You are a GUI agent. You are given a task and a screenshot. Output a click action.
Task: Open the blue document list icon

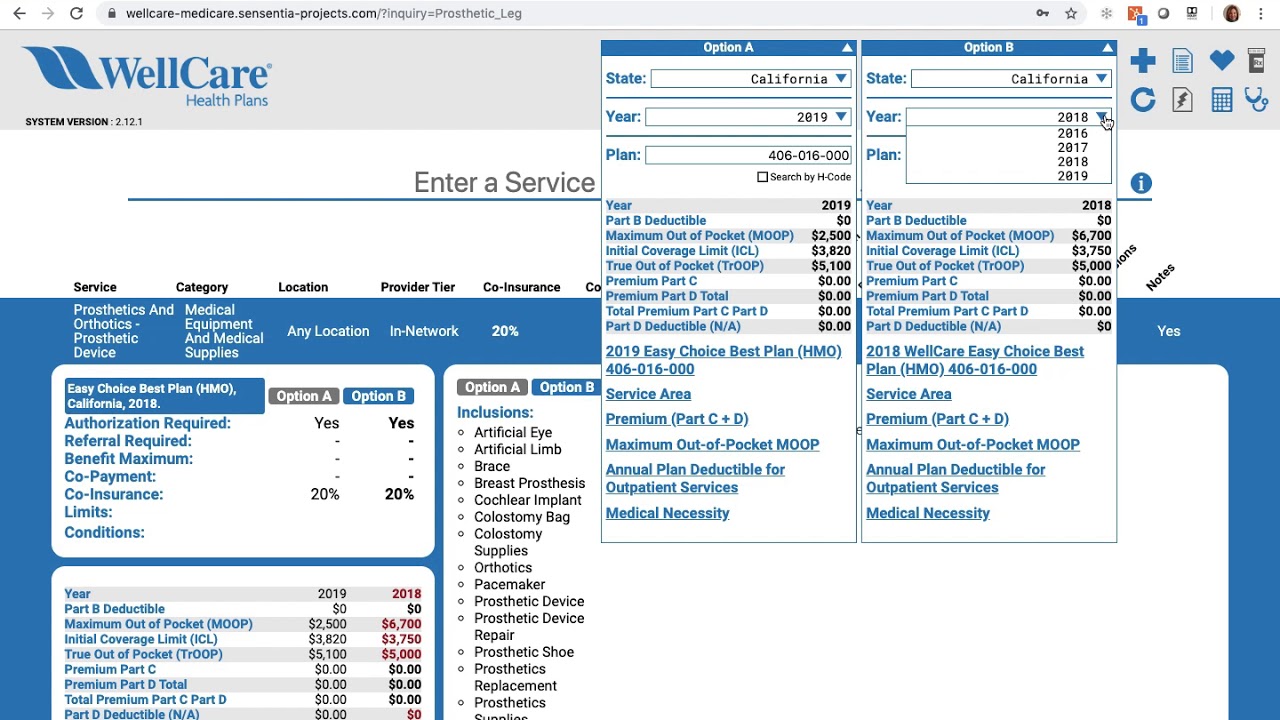[1182, 61]
